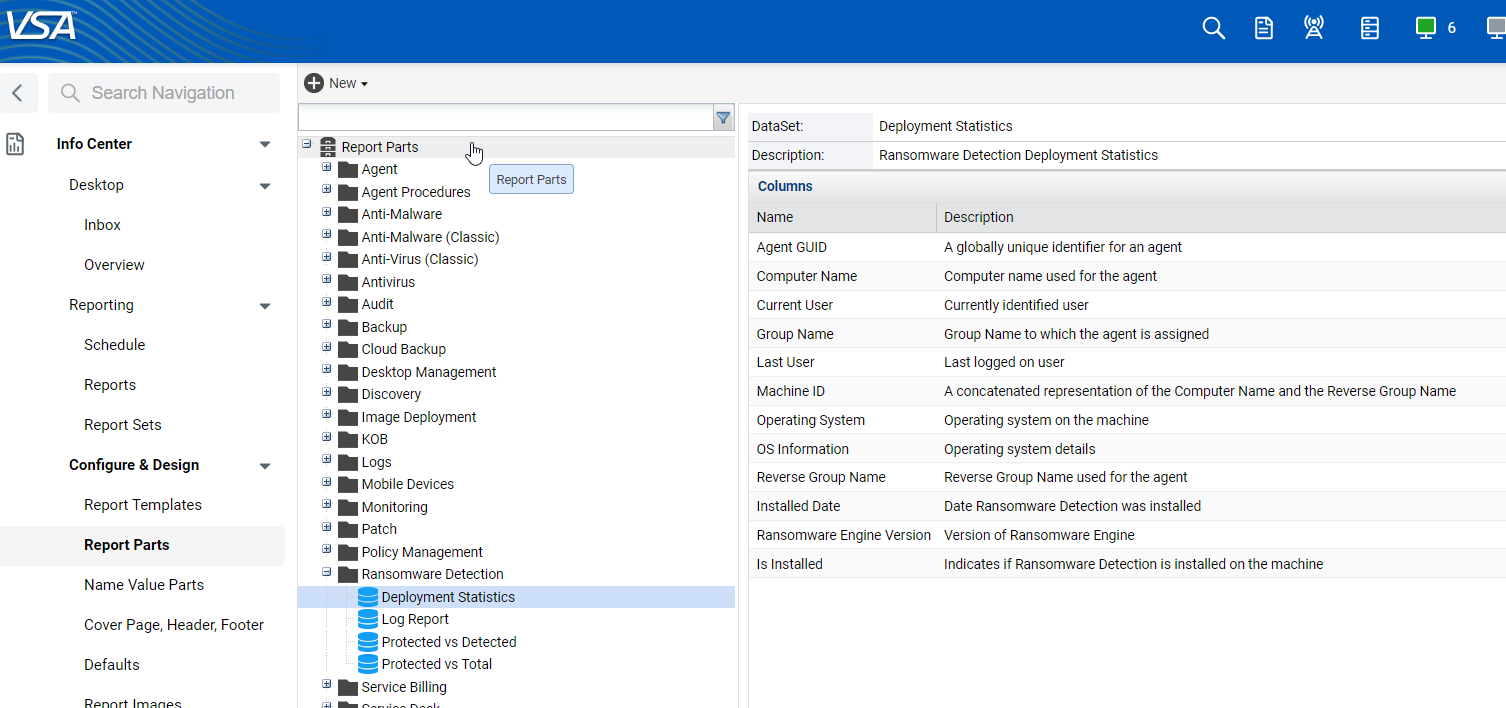This screenshot has width=1506, height=708.
Task: Click the Patch folder icon
Action: tap(348, 529)
